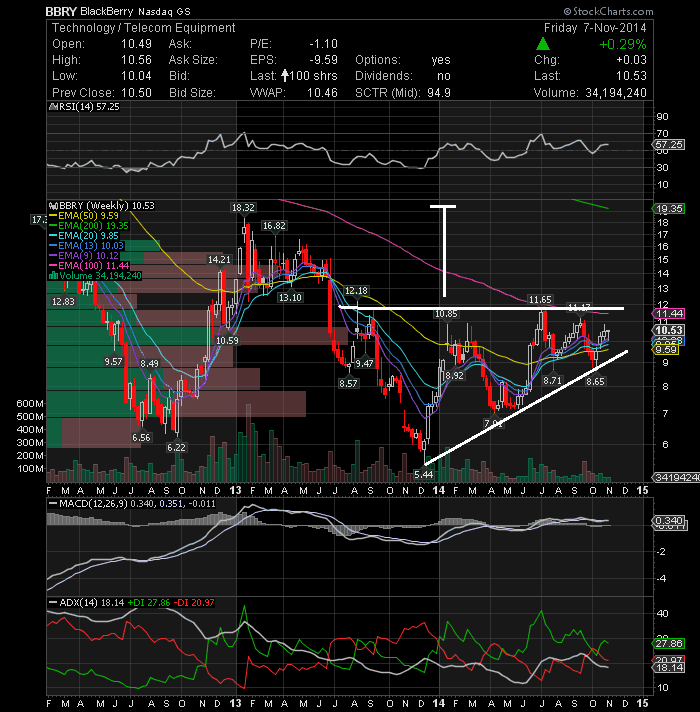Click the 12.83 price label
Viewport: 700px width, 712px height.
[x=63, y=301]
